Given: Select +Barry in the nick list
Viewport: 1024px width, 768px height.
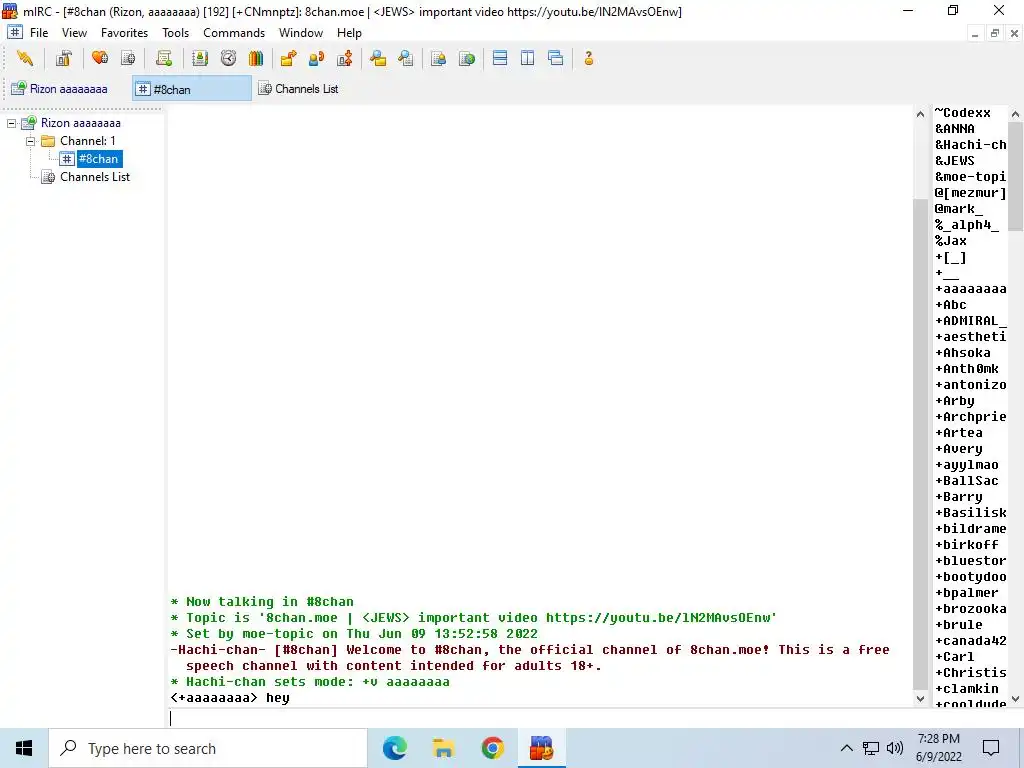Looking at the screenshot, I should click(x=958, y=497).
